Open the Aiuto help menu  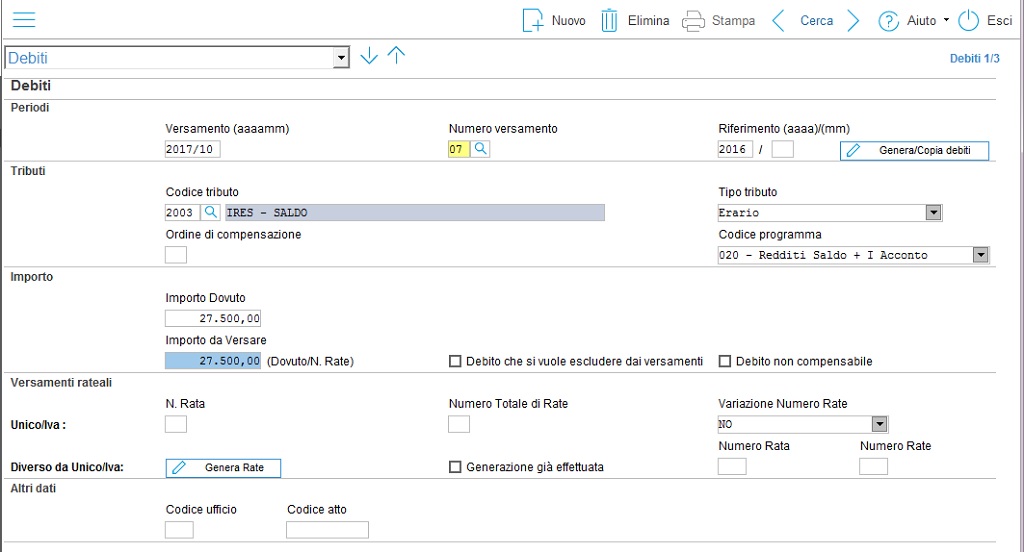914,21
